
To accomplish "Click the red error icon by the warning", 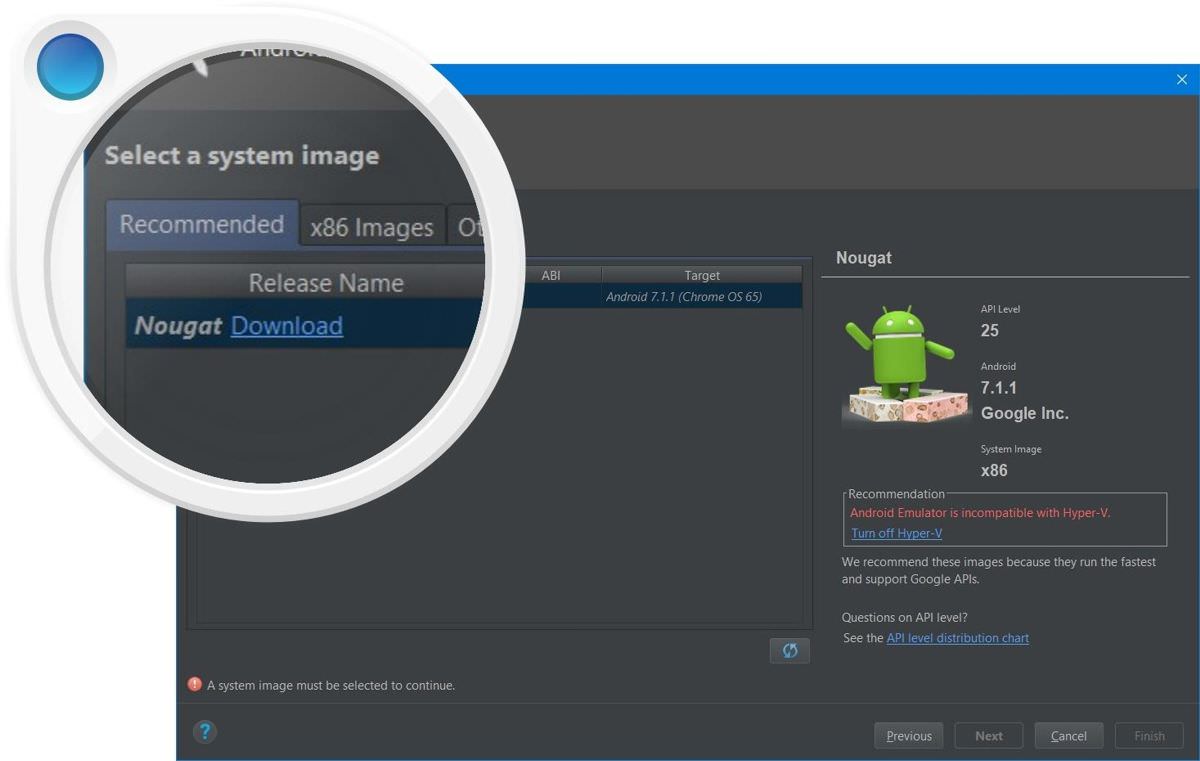I will (195, 685).
